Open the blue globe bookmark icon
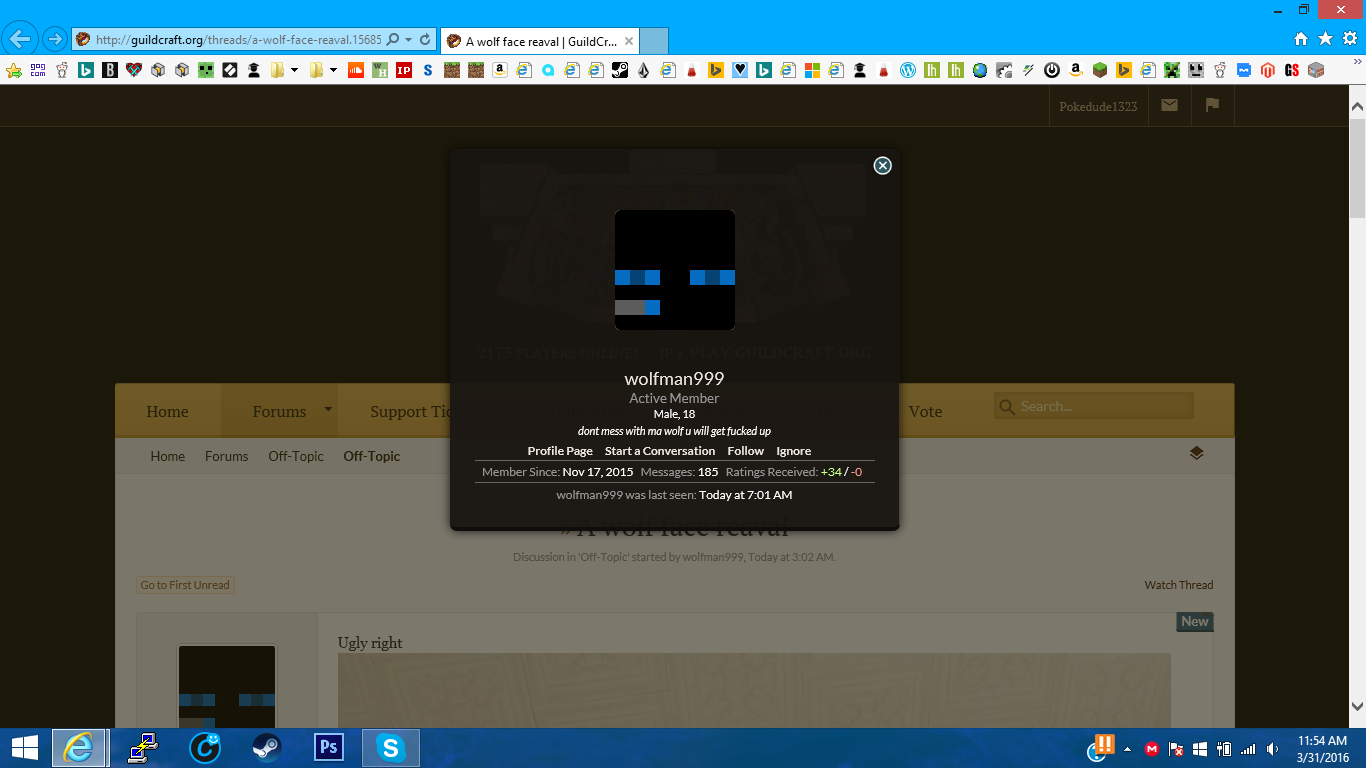1366x768 pixels. [x=980, y=70]
